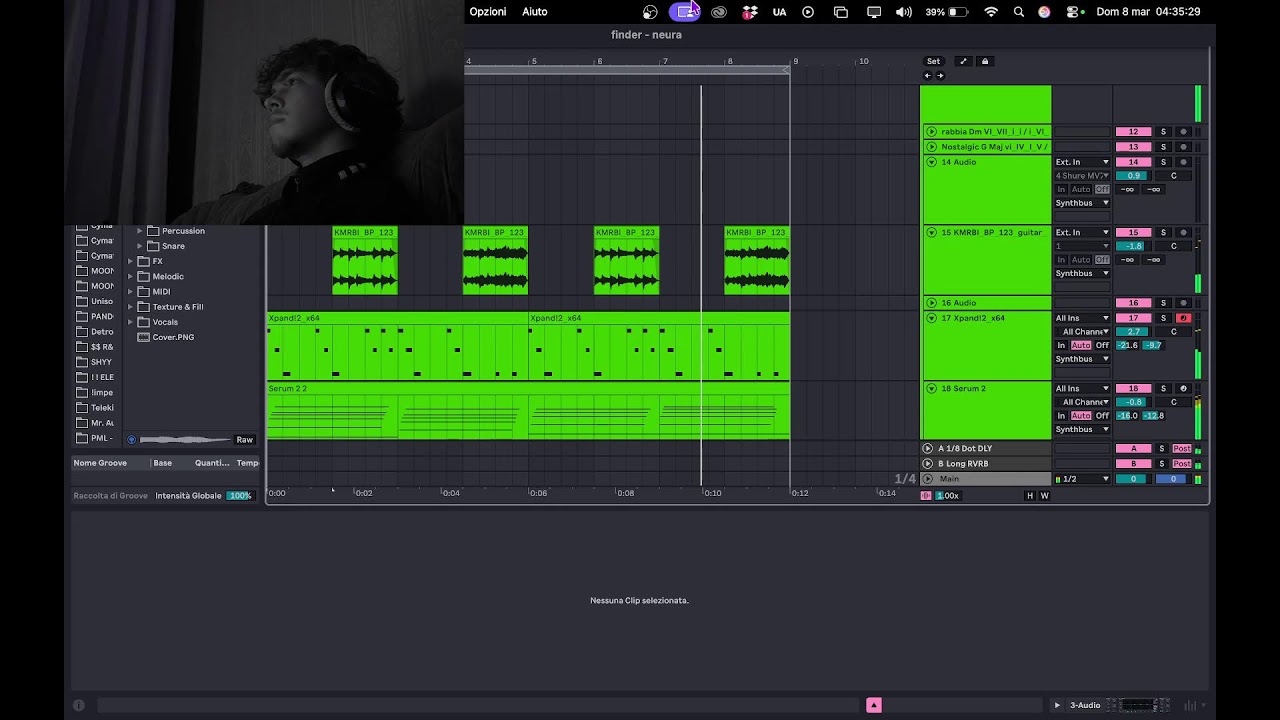Click the pink clip view button in status bar

[874, 705]
